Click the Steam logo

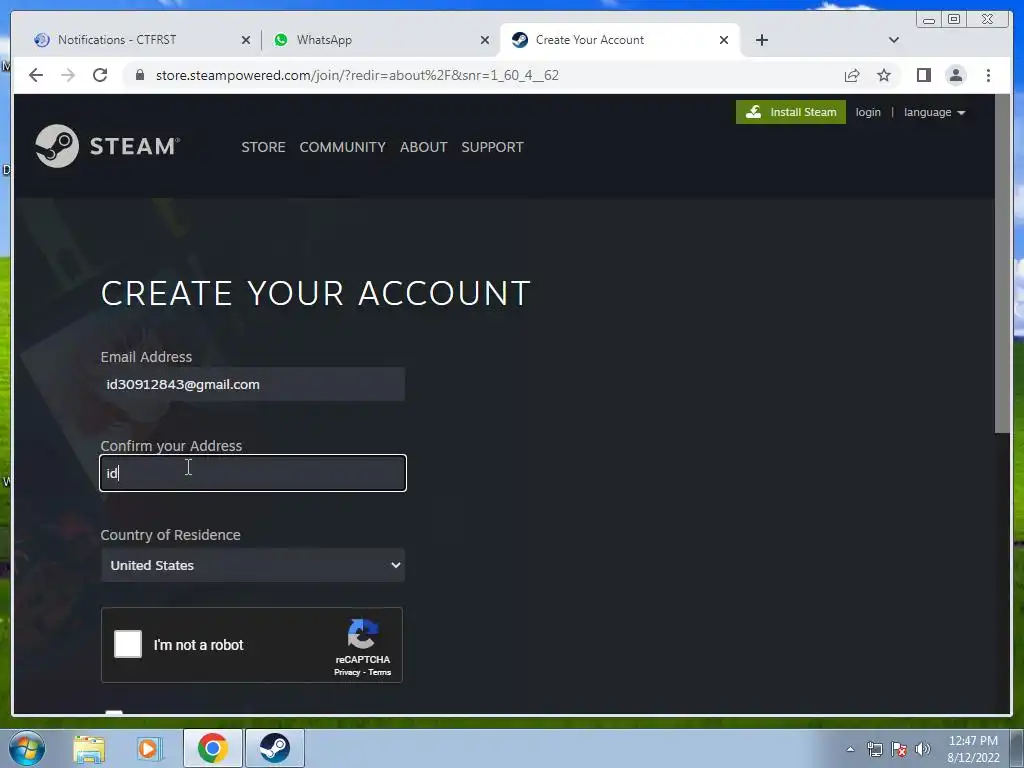point(108,146)
